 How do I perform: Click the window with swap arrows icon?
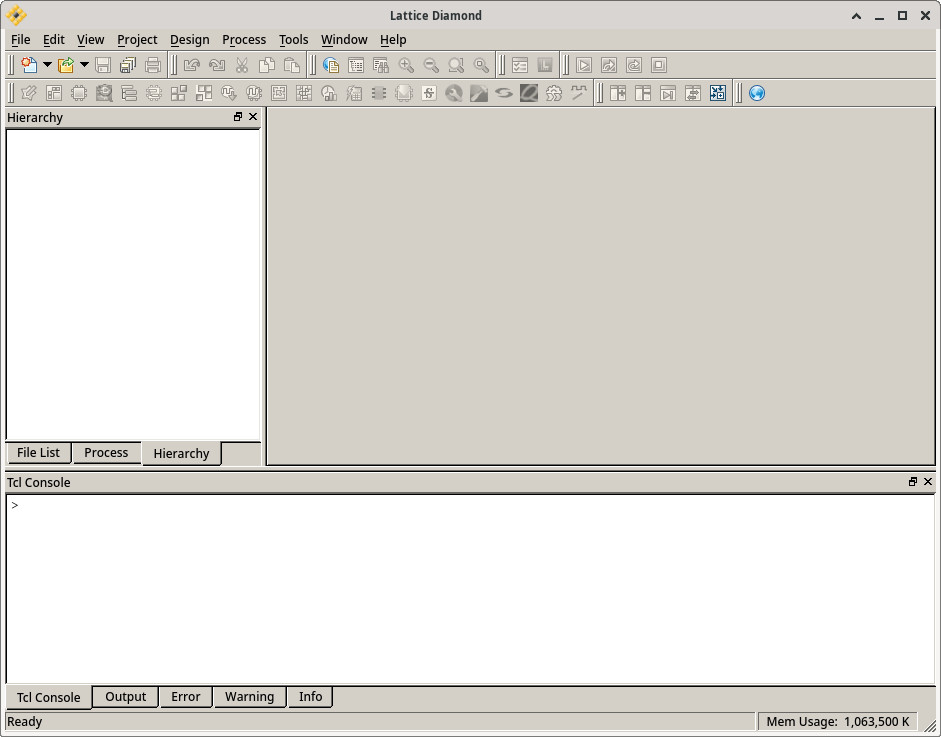coord(693,93)
